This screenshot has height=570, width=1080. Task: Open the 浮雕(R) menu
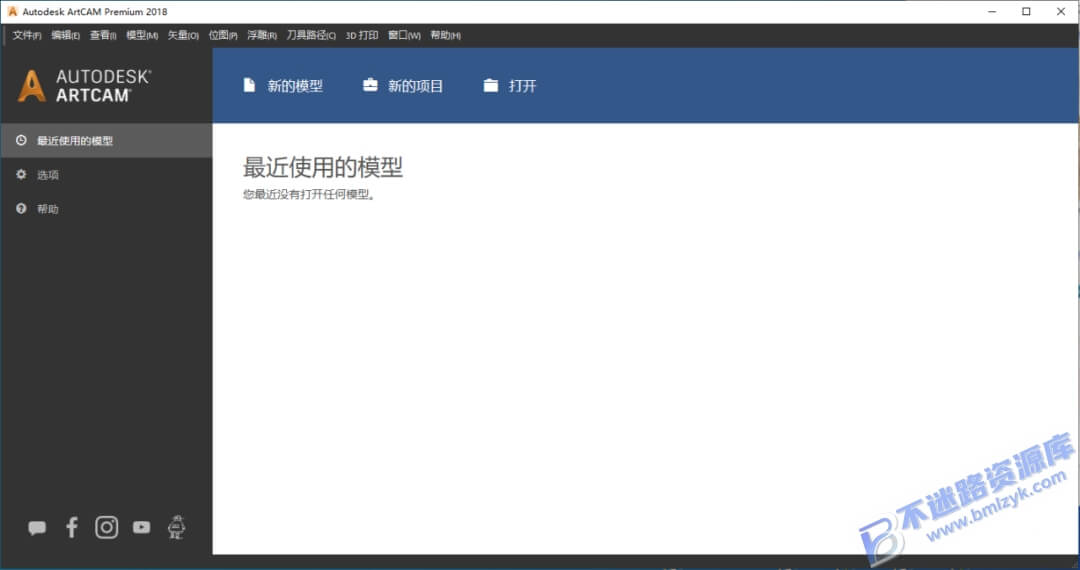pos(262,35)
